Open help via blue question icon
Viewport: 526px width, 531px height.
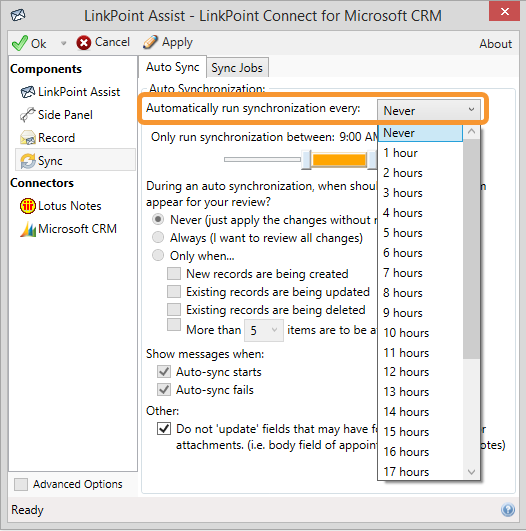pyautogui.click(x=508, y=510)
